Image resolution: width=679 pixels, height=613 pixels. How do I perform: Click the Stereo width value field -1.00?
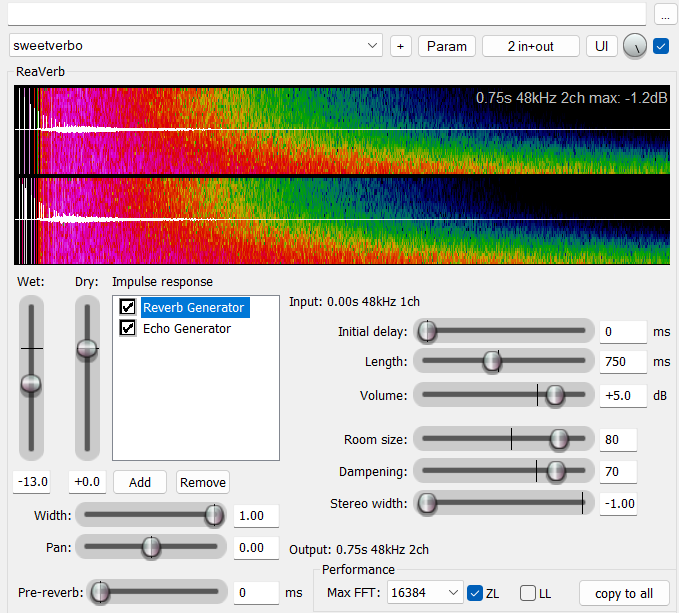[x=618, y=504]
